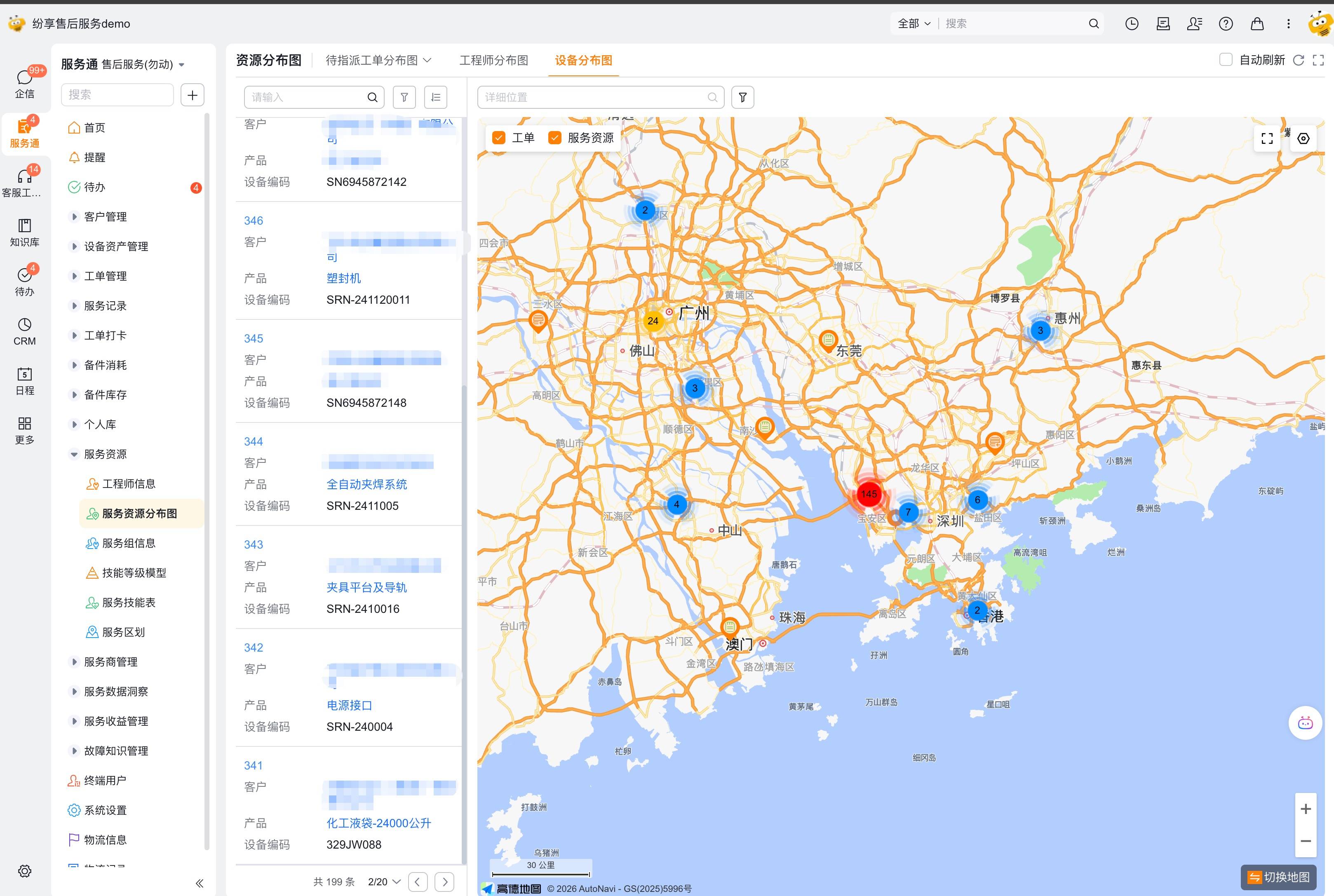Zoom in the map with plus control
This screenshot has width=1334, height=896.
click(1306, 809)
